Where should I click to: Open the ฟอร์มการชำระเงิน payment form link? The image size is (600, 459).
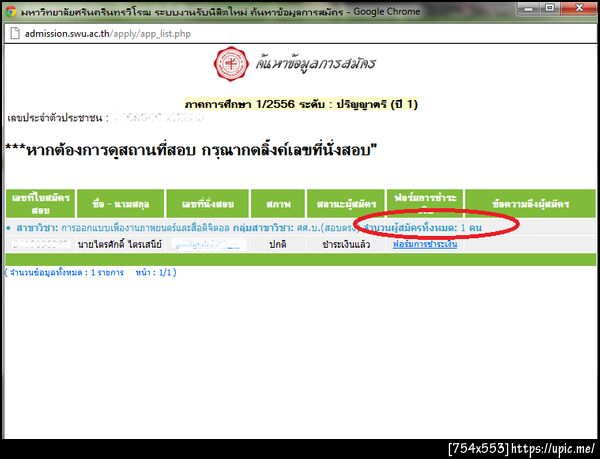425,244
